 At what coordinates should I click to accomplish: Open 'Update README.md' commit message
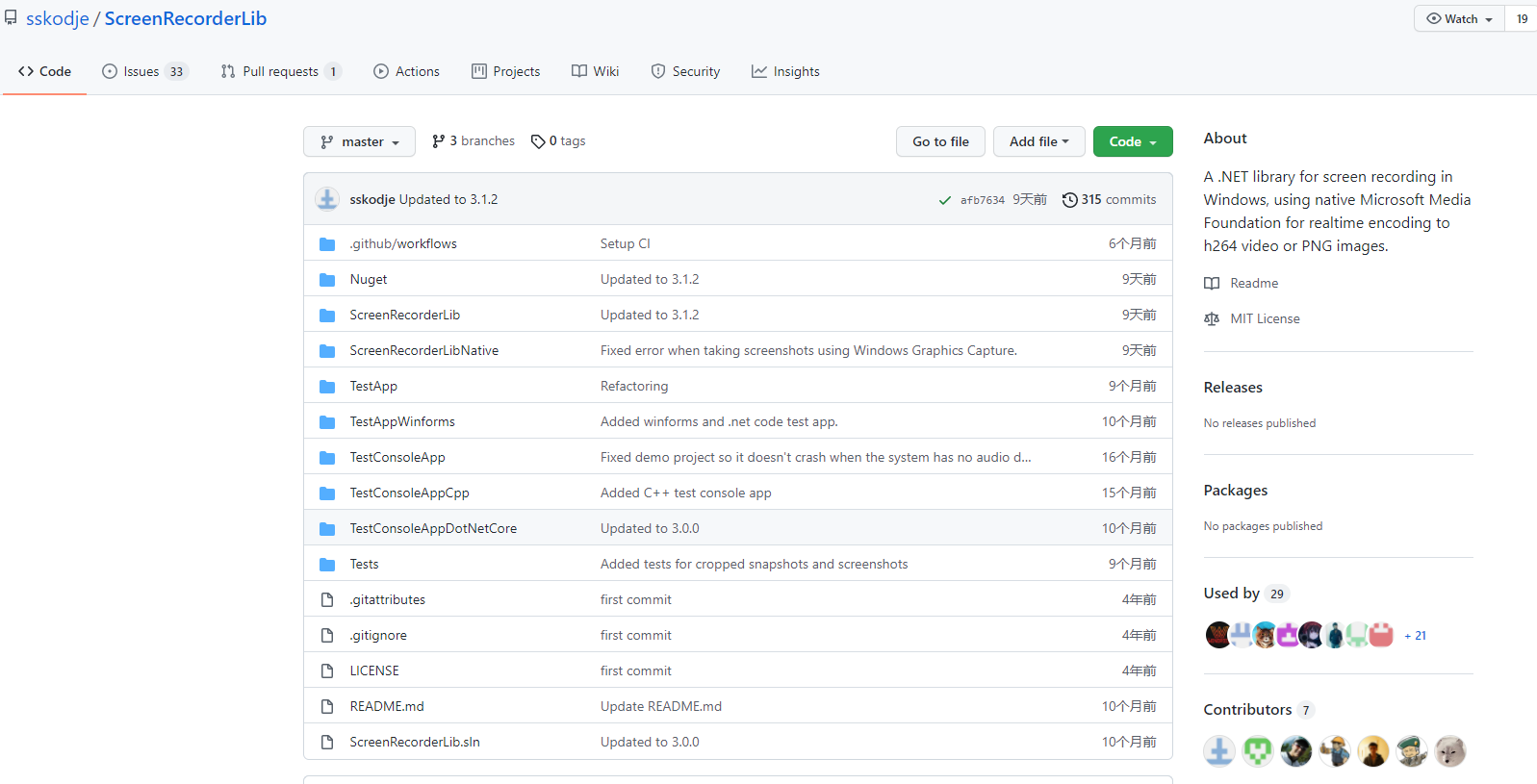[661, 707]
